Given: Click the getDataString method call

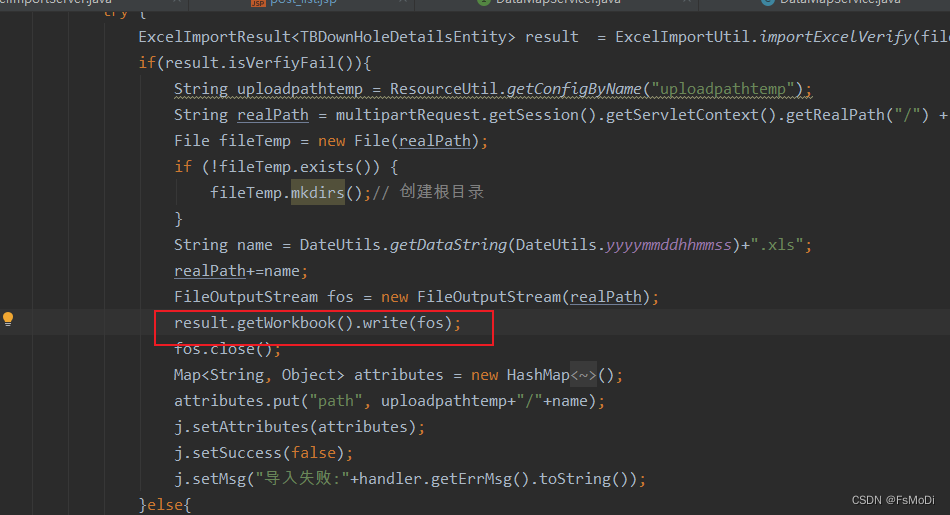Looking at the screenshot, I should tap(448, 245).
